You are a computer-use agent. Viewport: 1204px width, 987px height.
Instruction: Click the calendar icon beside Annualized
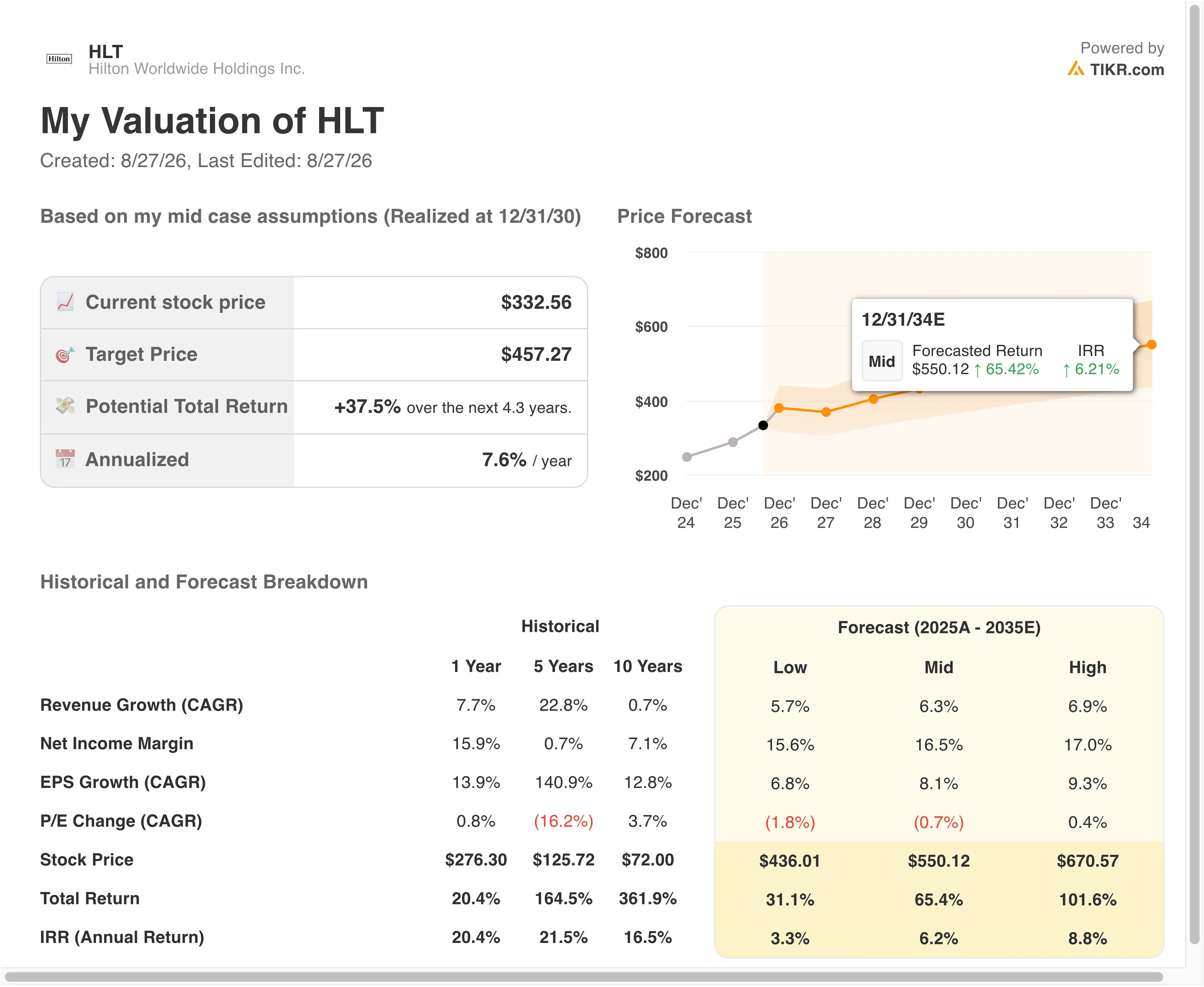pyautogui.click(x=65, y=459)
